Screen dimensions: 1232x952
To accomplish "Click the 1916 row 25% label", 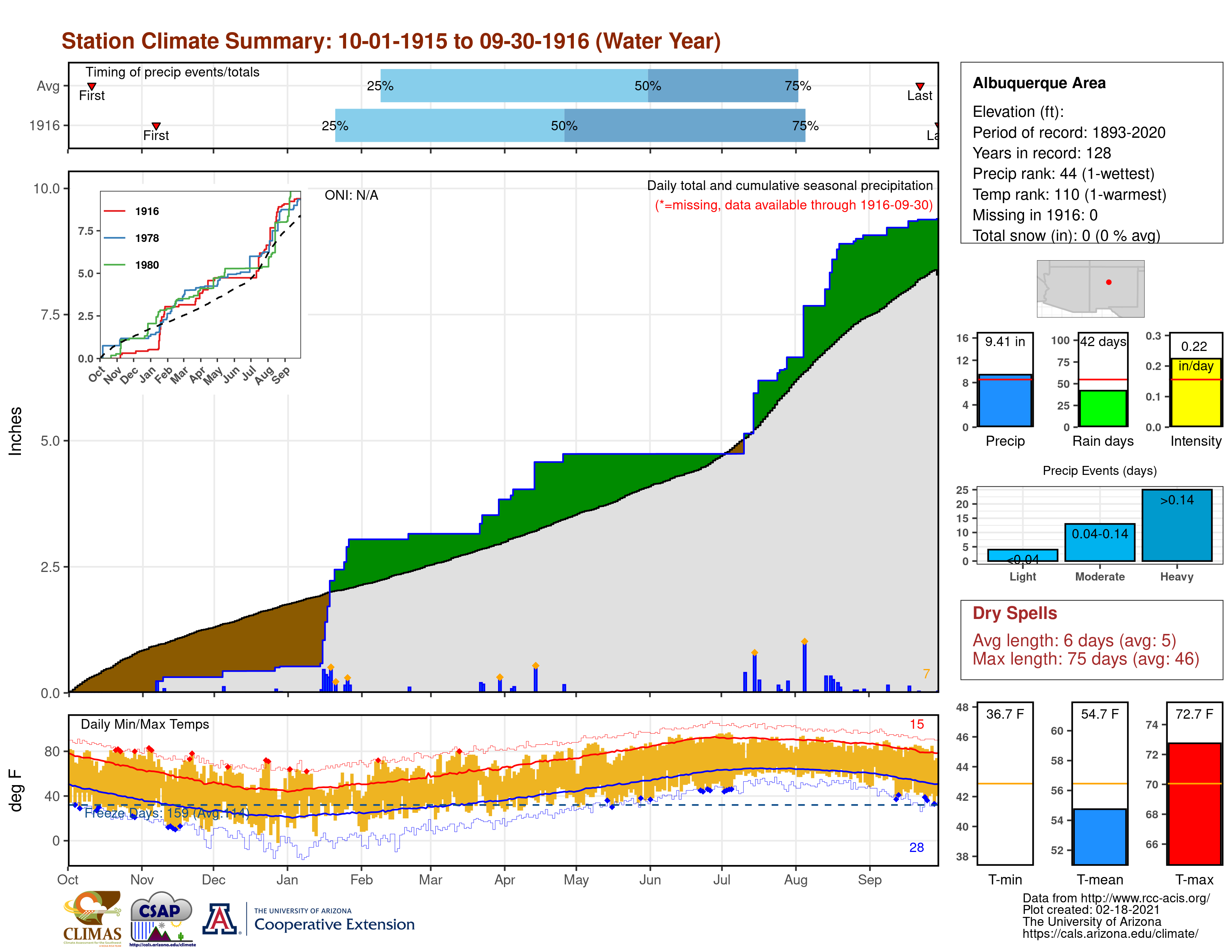I will [x=335, y=126].
